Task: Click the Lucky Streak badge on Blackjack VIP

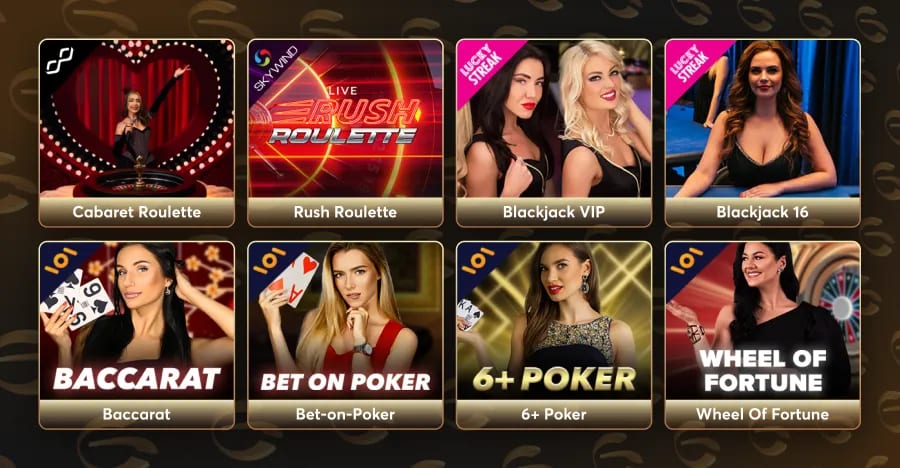Action: click(x=482, y=64)
